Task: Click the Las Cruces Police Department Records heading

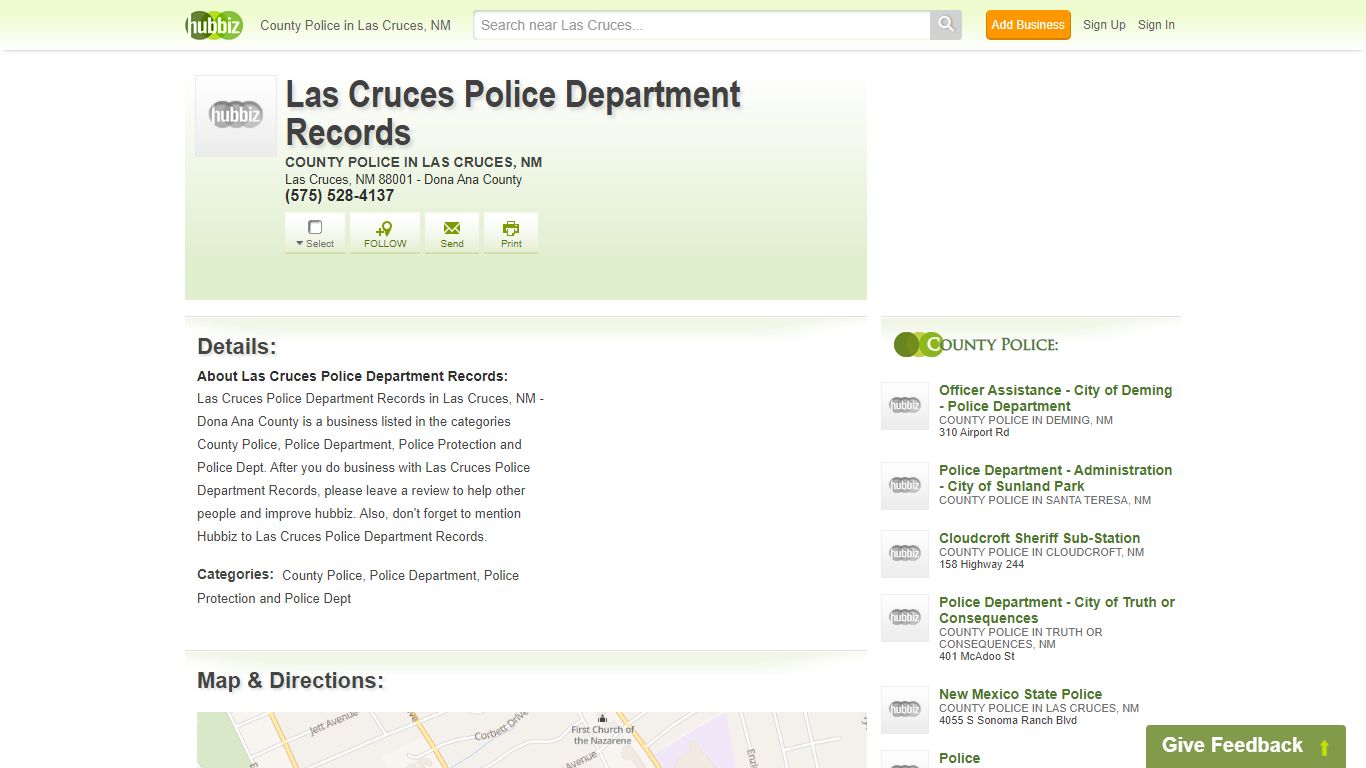Action: click(513, 113)
